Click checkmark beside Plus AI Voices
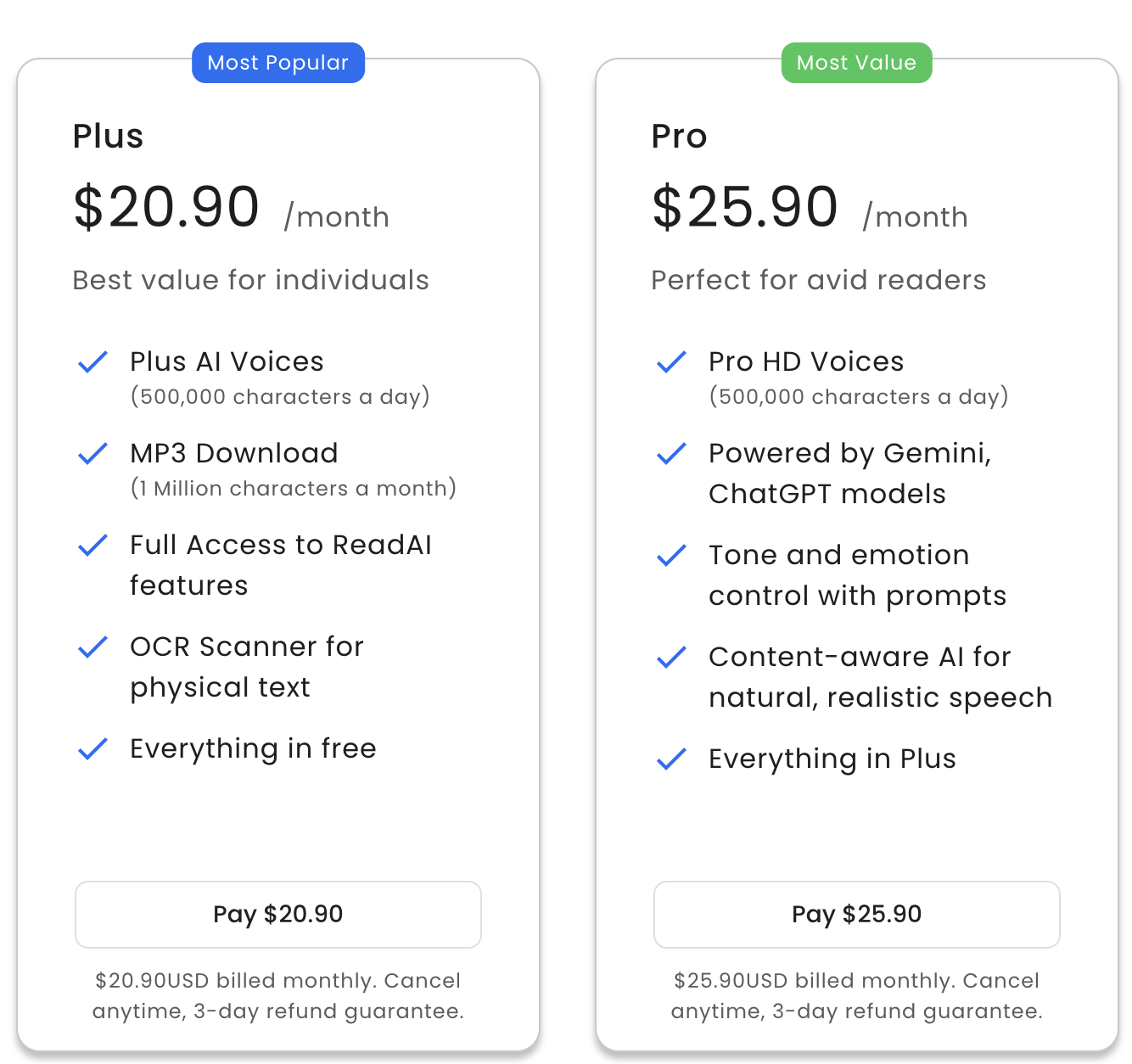Viewport: 1132px width, 1064px height. (x=92, y=362)
